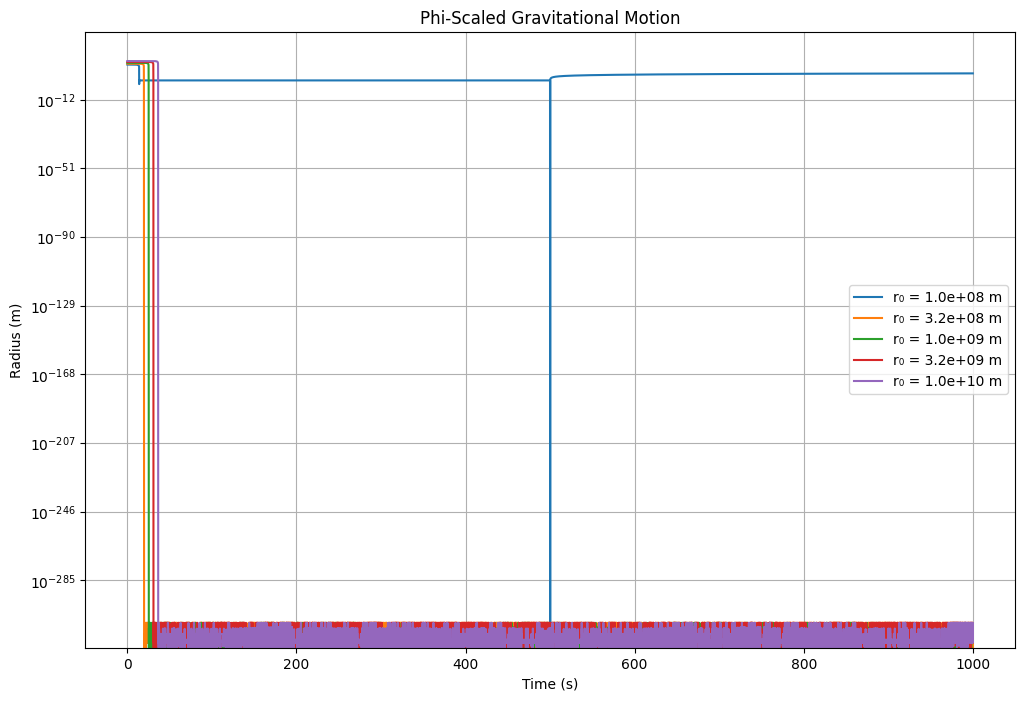This screenshot has width=1025, height=701.
Task: Click the 10⁻¹² tick label on y-axis
Action: pyautogui.click(x=60, y=101)
